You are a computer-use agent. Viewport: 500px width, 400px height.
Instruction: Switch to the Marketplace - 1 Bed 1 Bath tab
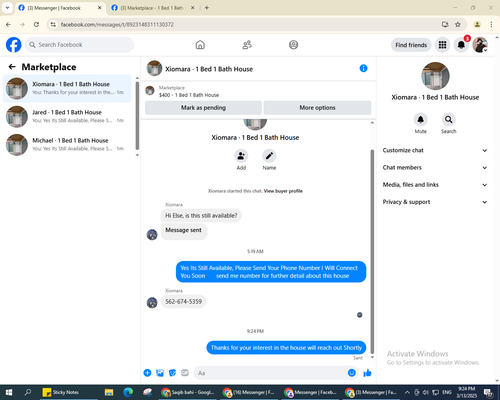pos(153,8)
